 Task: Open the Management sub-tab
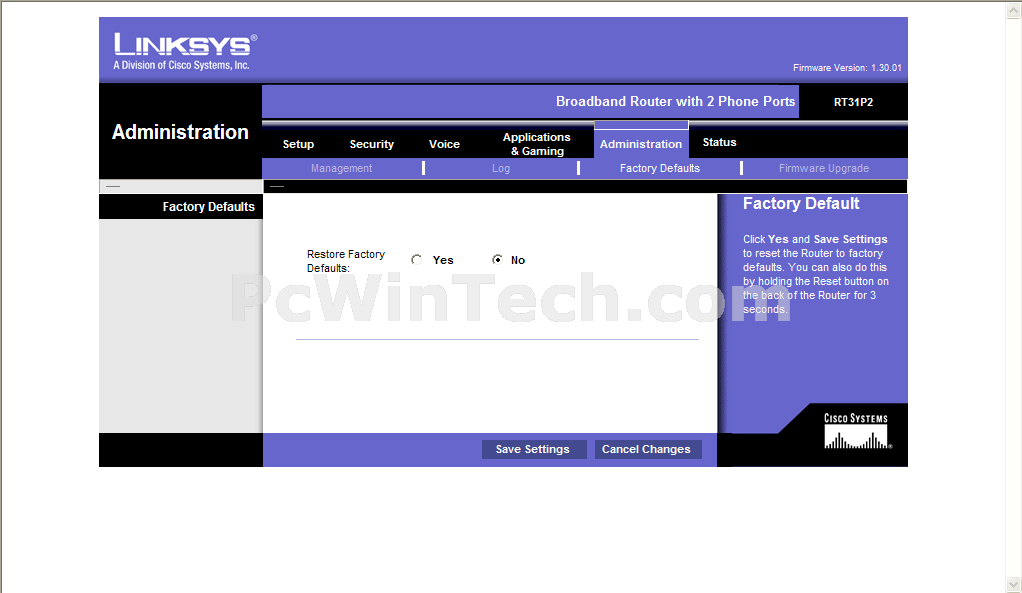[341, 168]
